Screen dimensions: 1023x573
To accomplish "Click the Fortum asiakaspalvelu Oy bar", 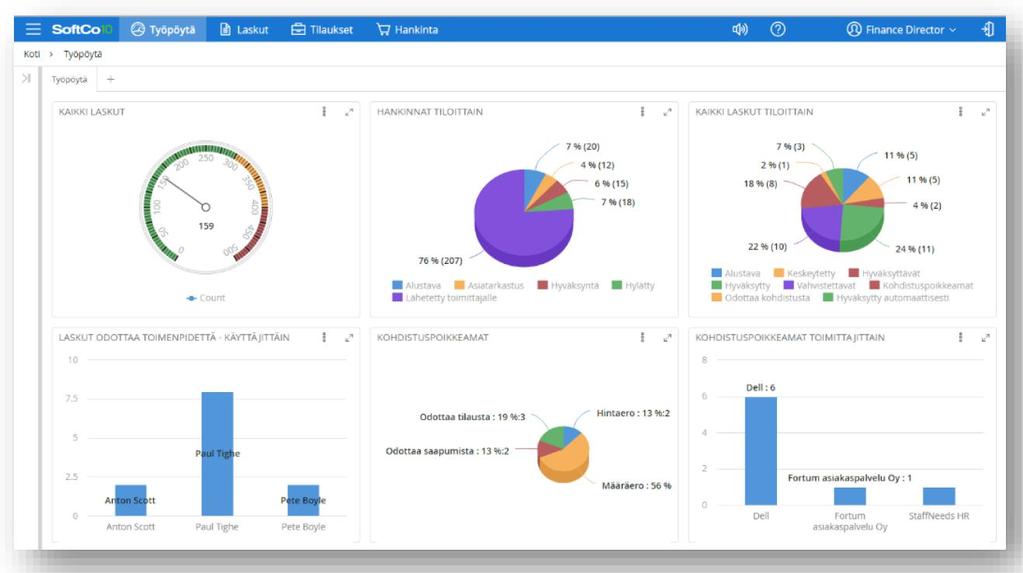I will click(x=849, y=496).
